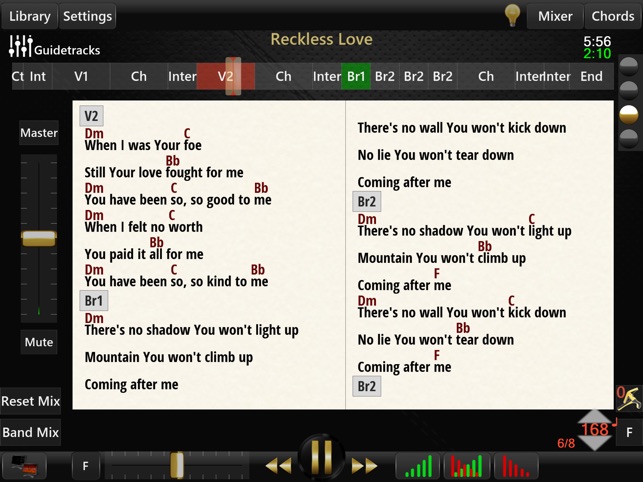
Task: Click the lyric line "When I was Your foe"
Action: [143, 145]
